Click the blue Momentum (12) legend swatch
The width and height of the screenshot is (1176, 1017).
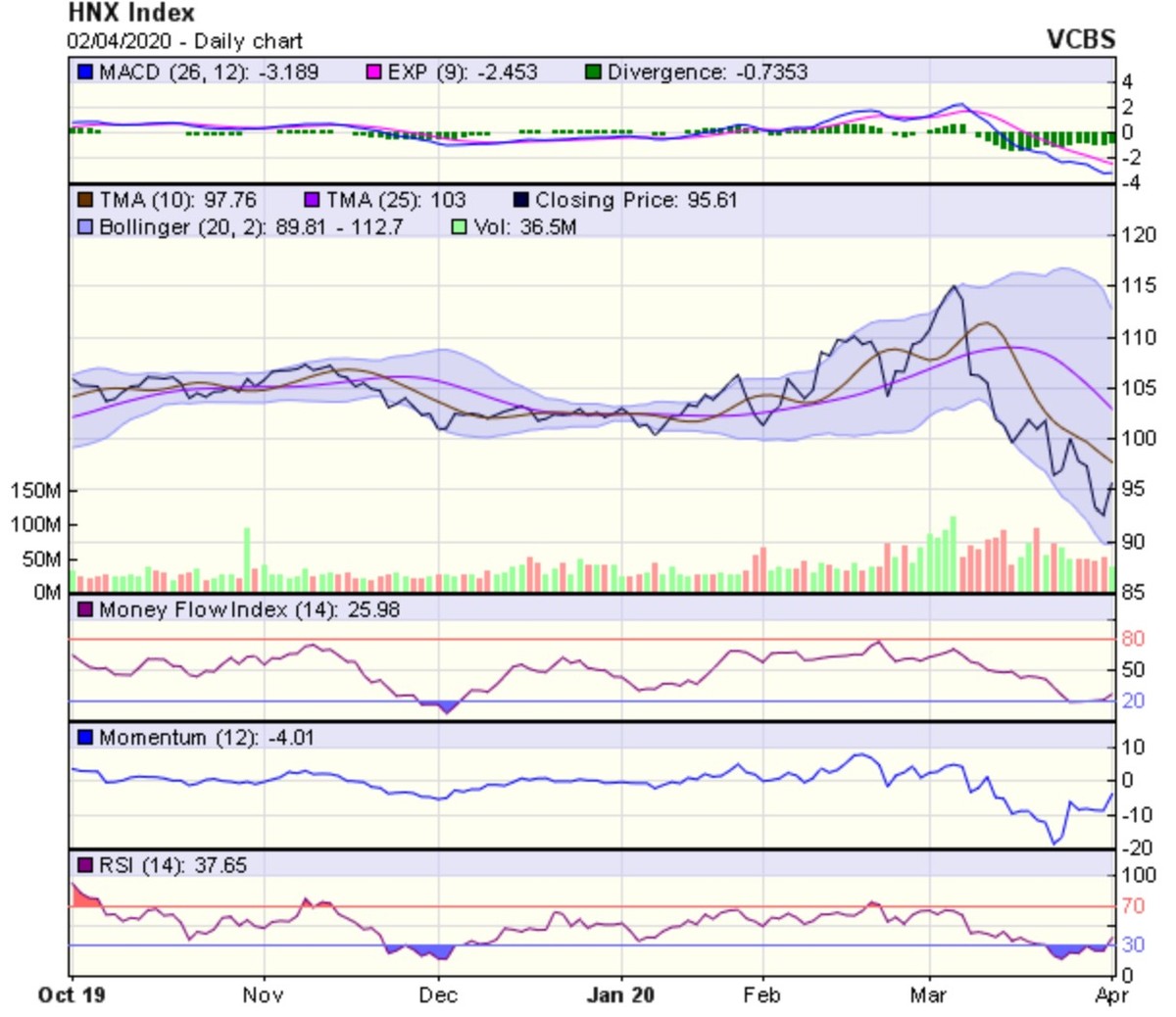click(x=85, y=738)
